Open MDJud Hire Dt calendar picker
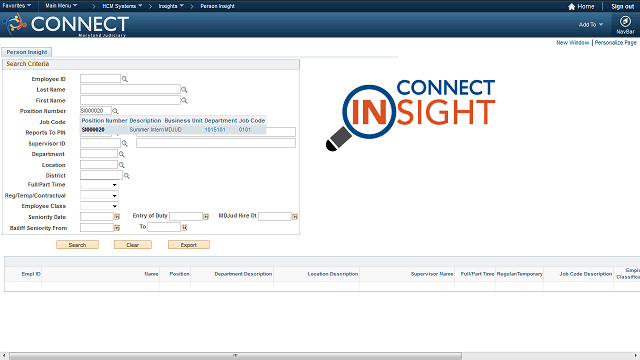Viewport: 640px width, 360px height. pyautogui.click(x=295, y=217)
